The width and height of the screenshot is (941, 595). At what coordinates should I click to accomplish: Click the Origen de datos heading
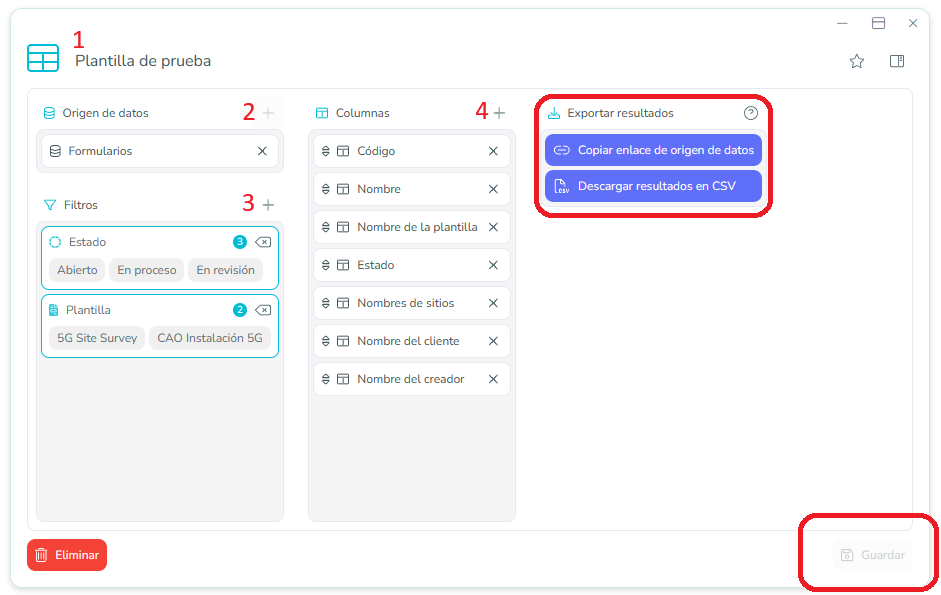tap(105, 113)
